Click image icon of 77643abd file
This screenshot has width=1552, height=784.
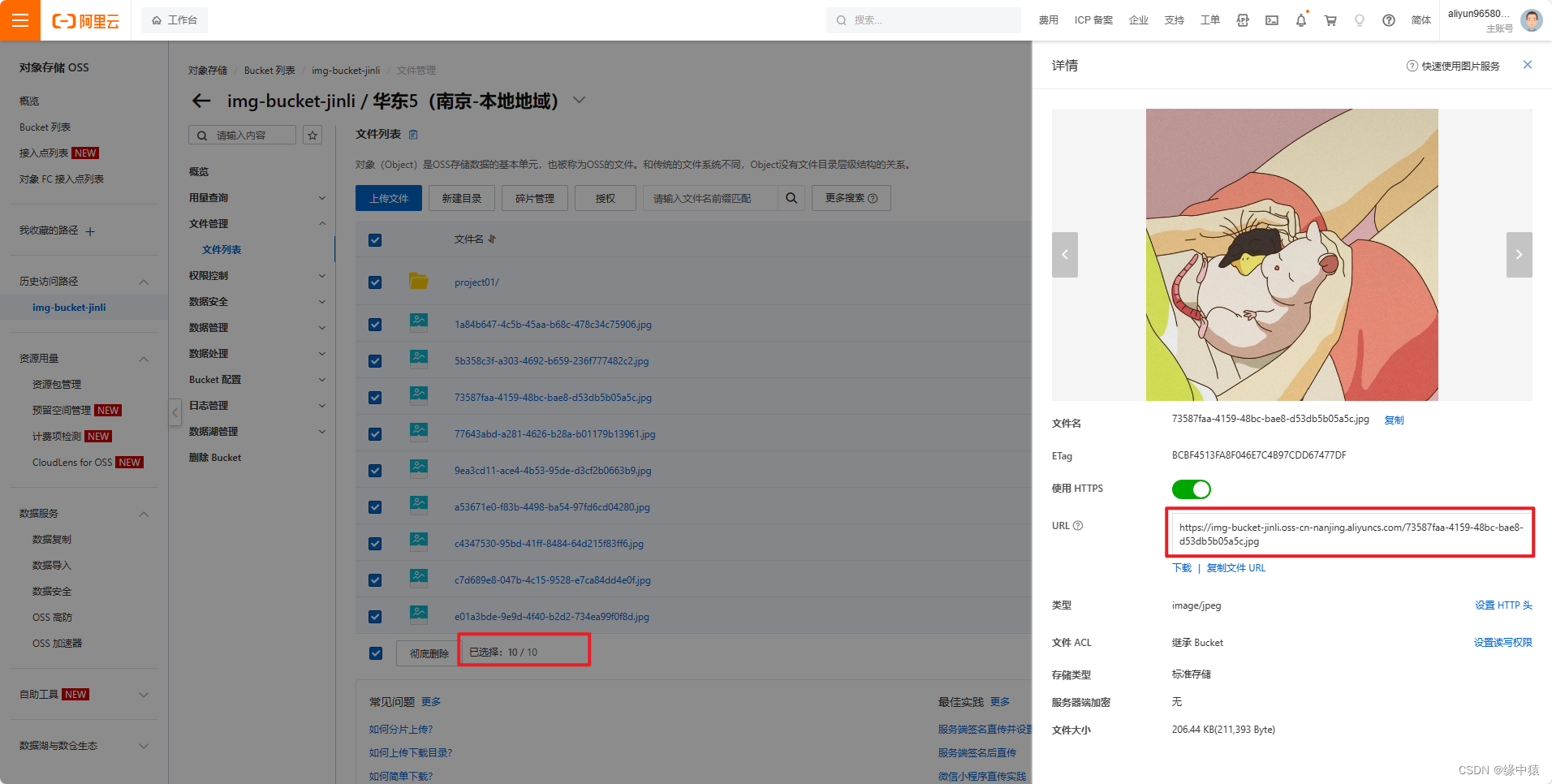pos(419,431)
